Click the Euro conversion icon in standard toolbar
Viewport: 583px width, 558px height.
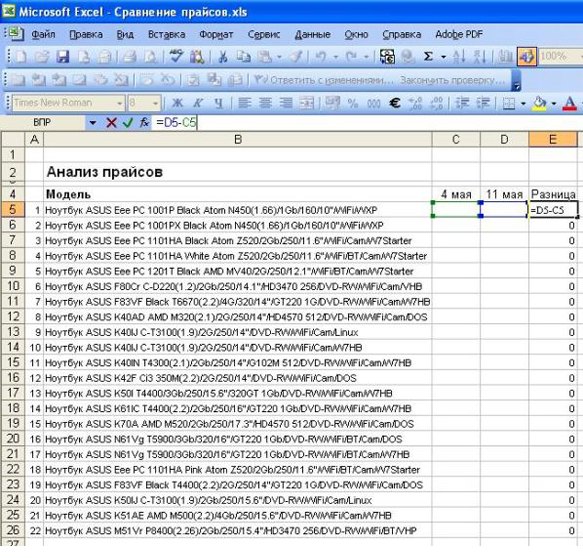pos(387,57)
